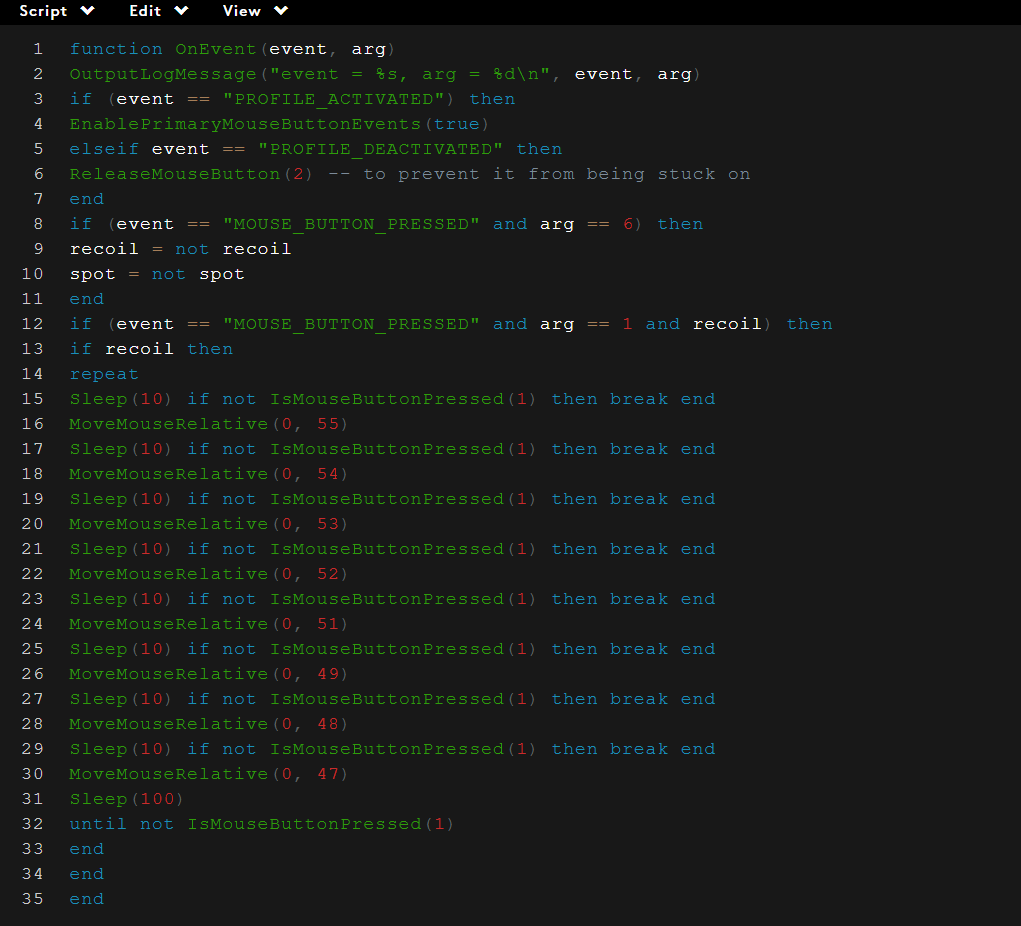Place cursor on the repeat keyword
This screenshot has height=926, width=1021.
point(104,374)
